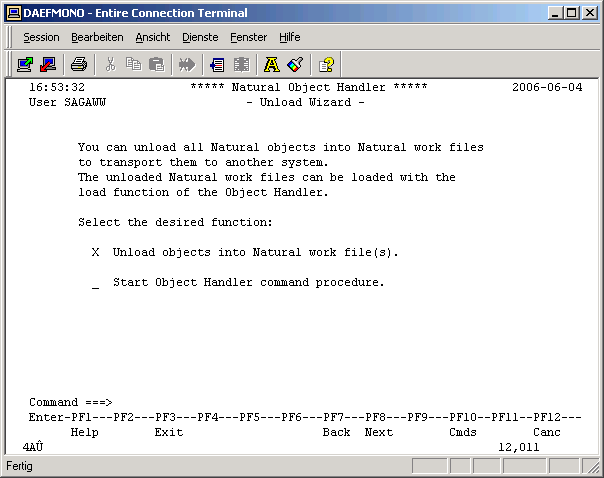The height and width of the screenshot is (478, 604).
Task: Click the scissors cut icon
Action: [111, 64]
